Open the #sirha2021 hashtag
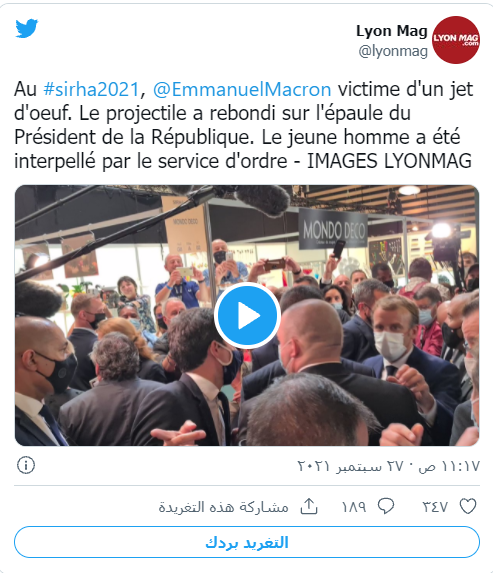Viewport: 493px width, 573px height. 91,89
